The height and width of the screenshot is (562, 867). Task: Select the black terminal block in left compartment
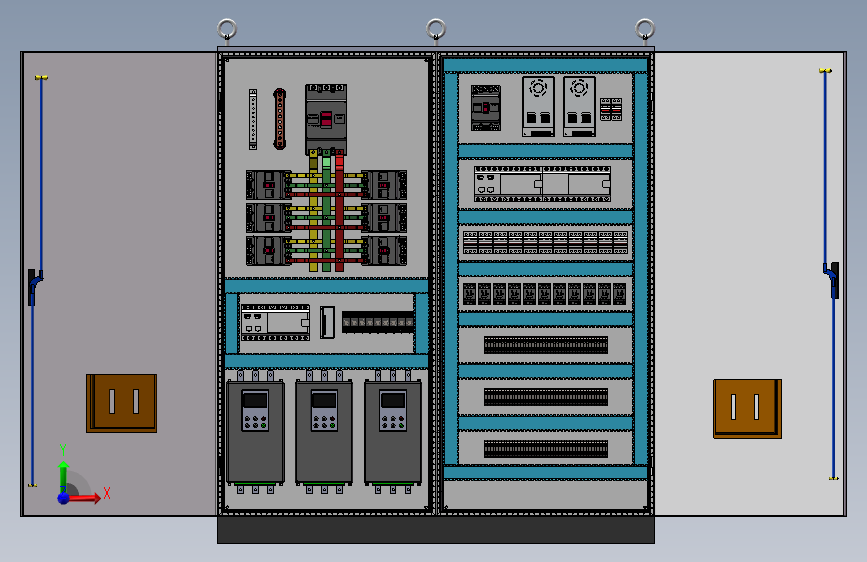coord(378,322)
